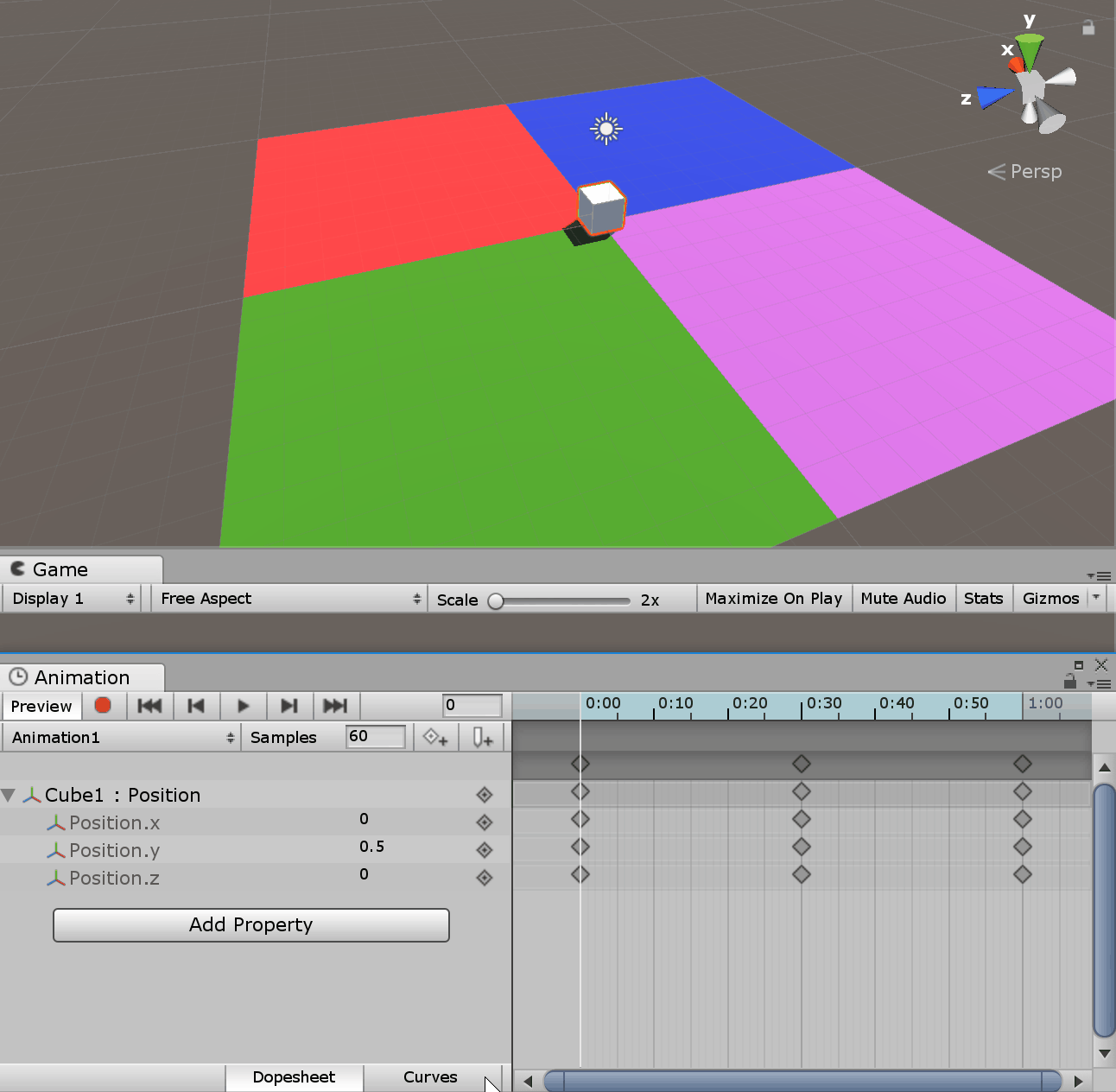Click the Add Event icon
The height and width of the screenshot is (1092, 1116).
point(482,738)
